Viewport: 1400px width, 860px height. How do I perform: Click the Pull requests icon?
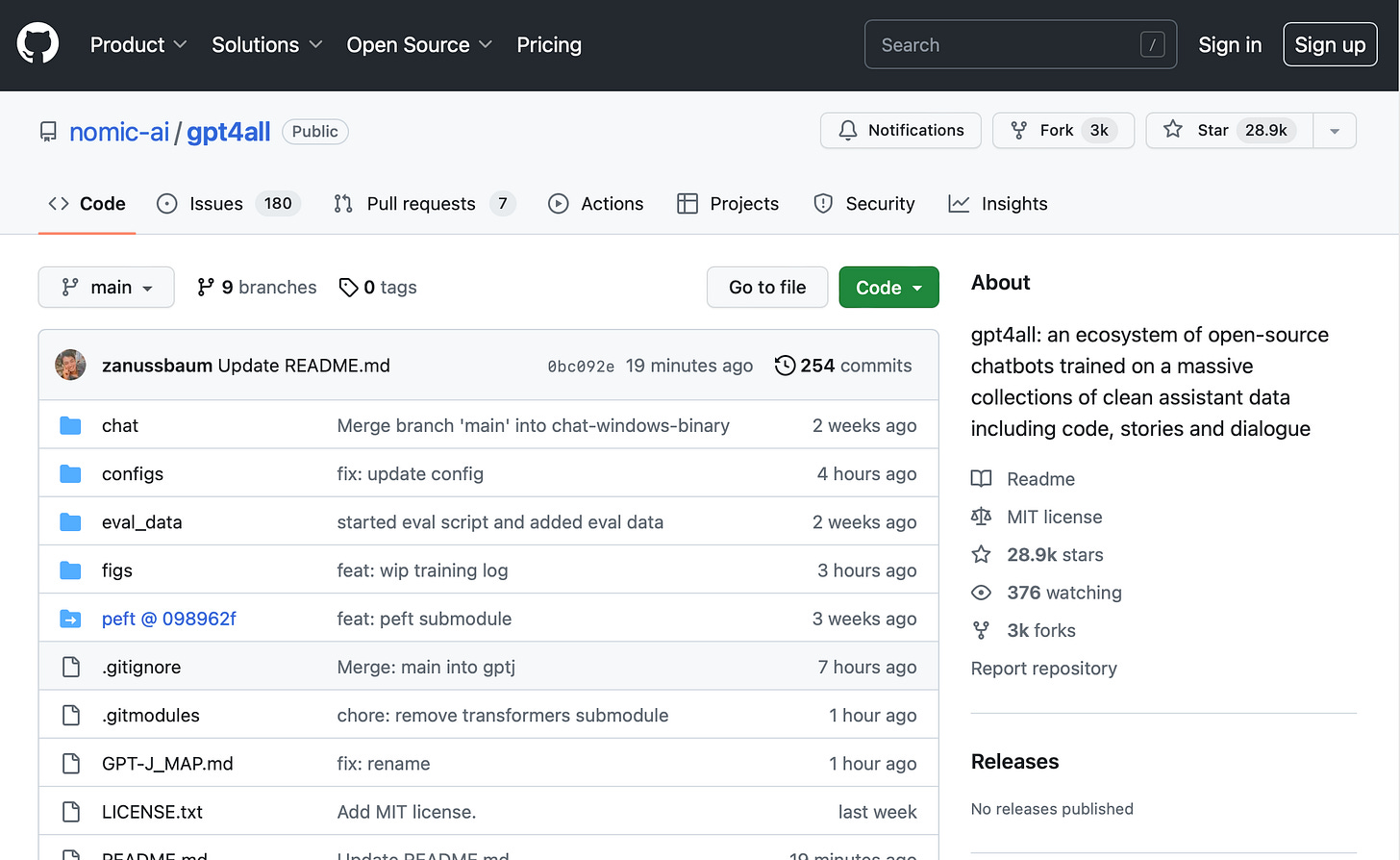[343, 204]
